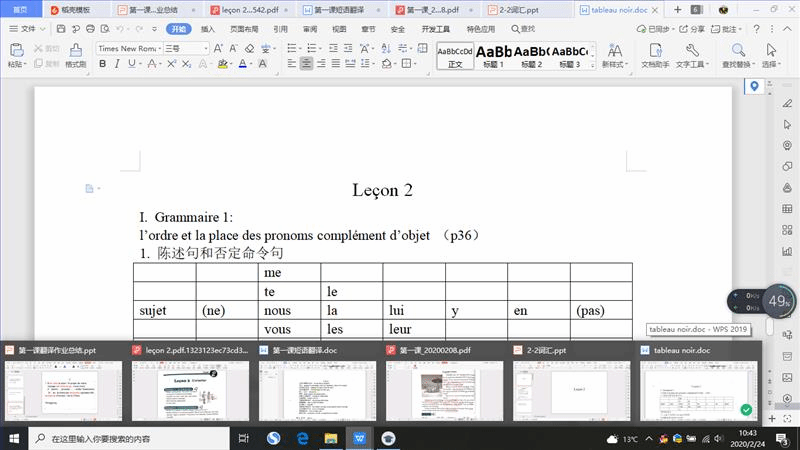
Task: Apply the 标题 1 heading style
Action: [494, 55]
